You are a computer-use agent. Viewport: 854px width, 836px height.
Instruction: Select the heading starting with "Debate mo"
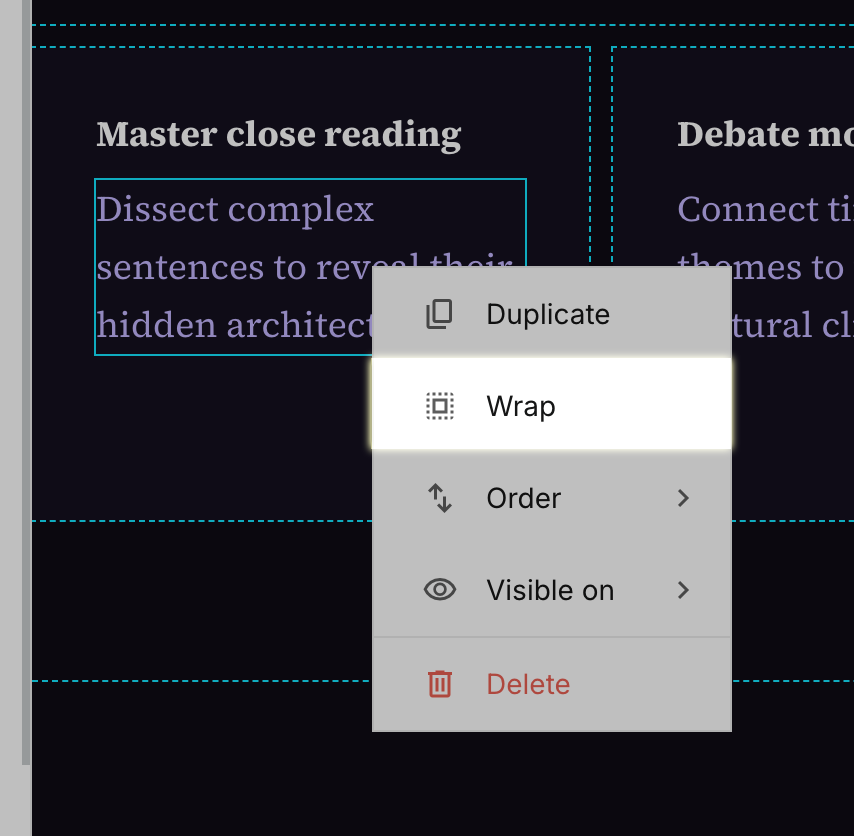(x=765, y=135)
